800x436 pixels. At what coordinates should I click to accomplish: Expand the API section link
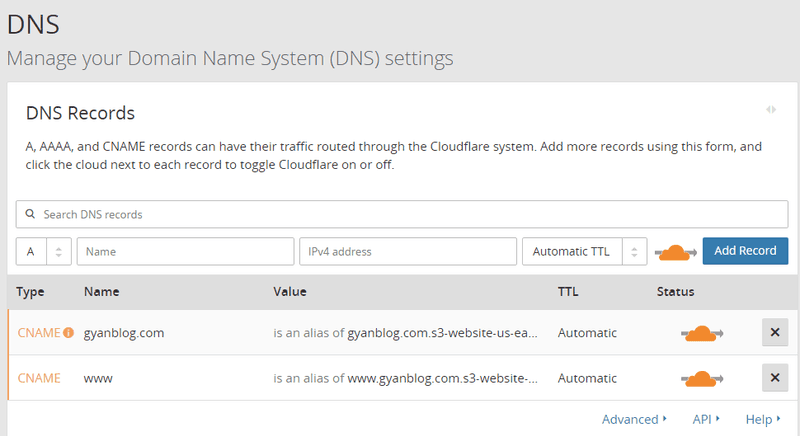click(x=706, y=419)
